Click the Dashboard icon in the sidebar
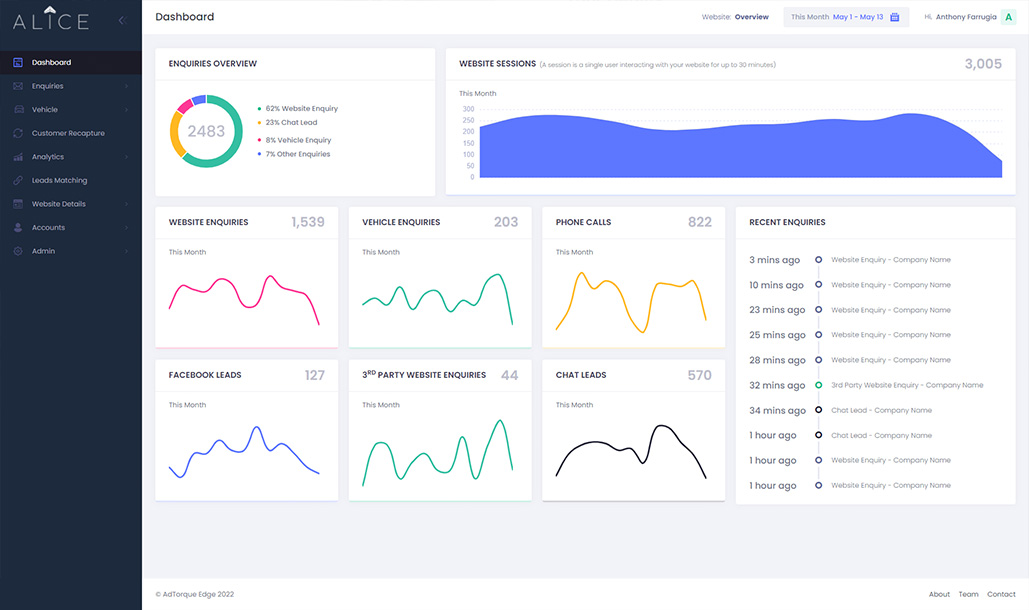 [18, 62]
